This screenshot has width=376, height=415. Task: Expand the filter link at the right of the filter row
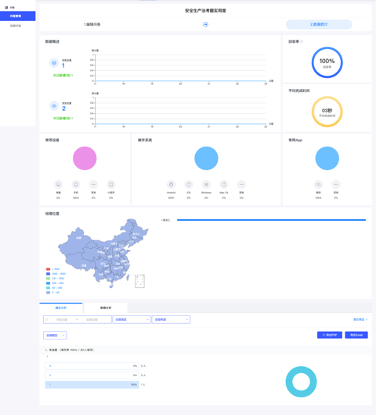(360, 319)
